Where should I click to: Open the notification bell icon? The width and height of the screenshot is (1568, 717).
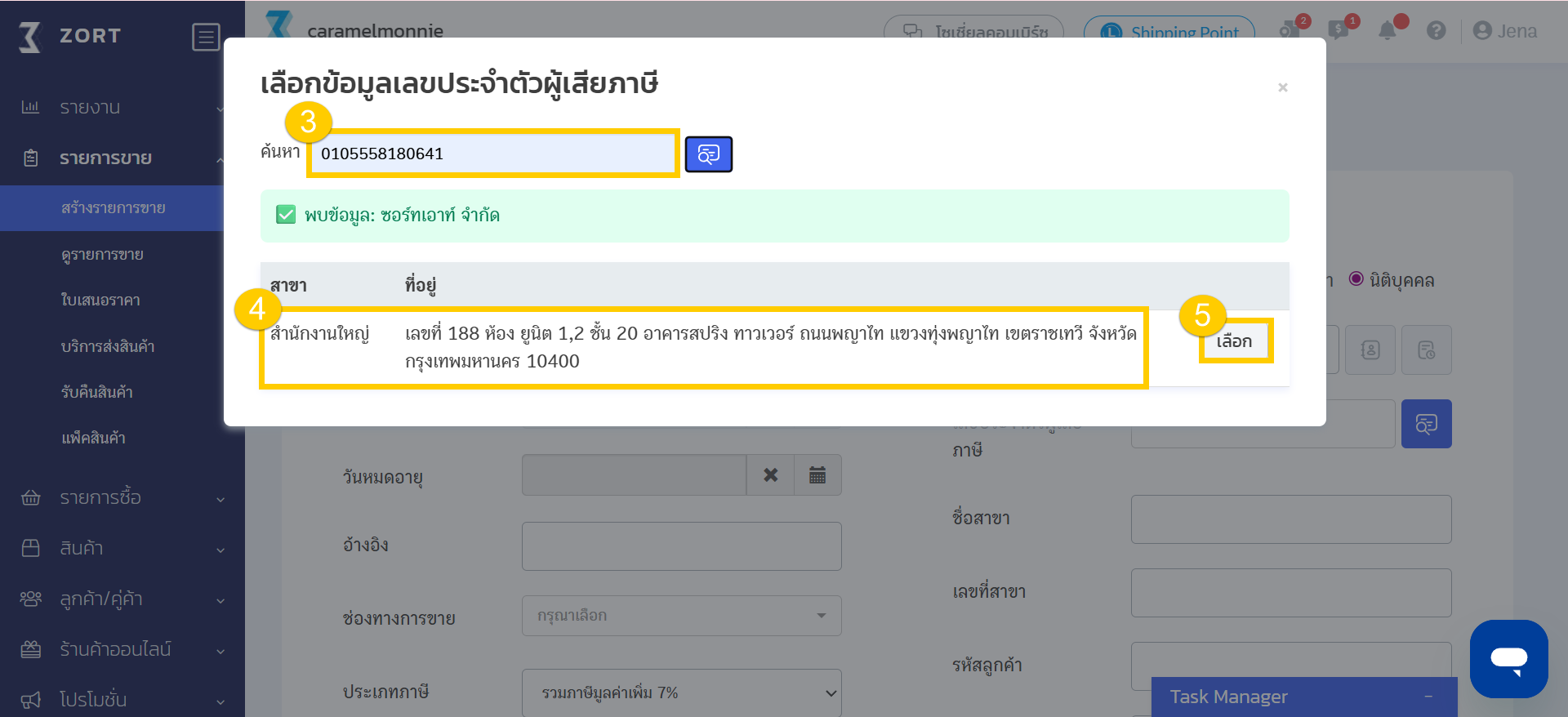tap(1388, 31)
